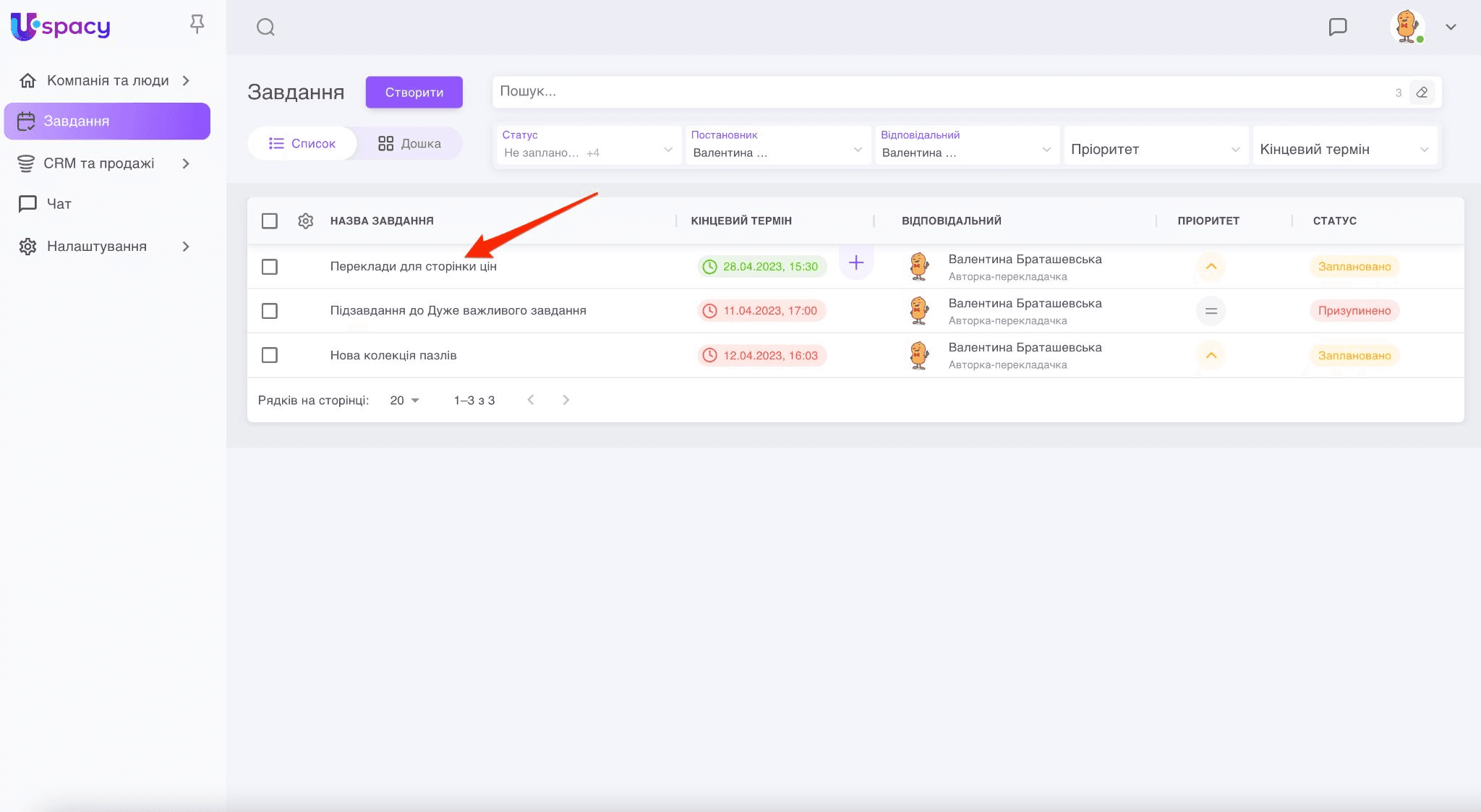Expand the Пріоритет filter dropdown
Viewport: 1481px width, 812px height.
[1155, 150]
